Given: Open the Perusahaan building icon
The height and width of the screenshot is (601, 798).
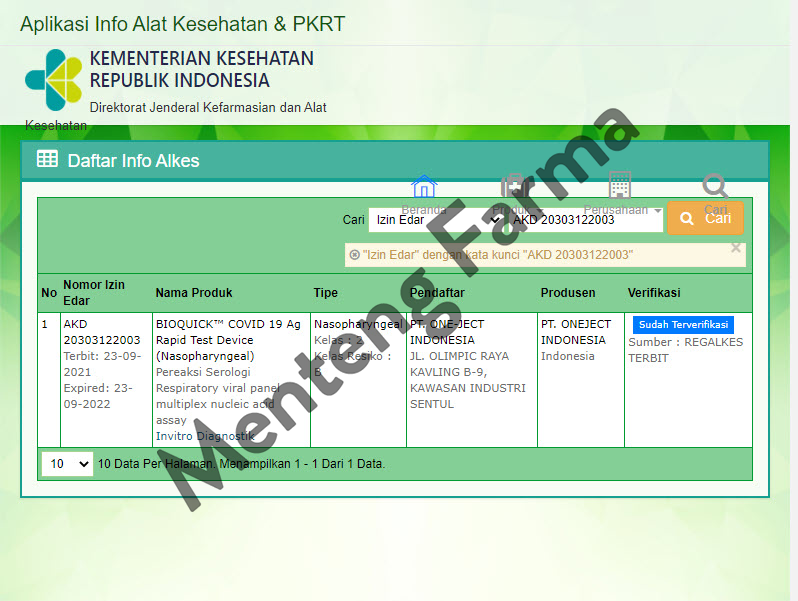Looking at the screenshot, I should pos(620,185).
